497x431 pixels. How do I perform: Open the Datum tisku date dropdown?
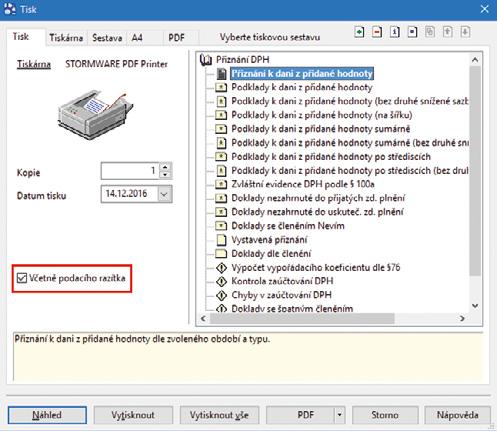coord(164,194)
